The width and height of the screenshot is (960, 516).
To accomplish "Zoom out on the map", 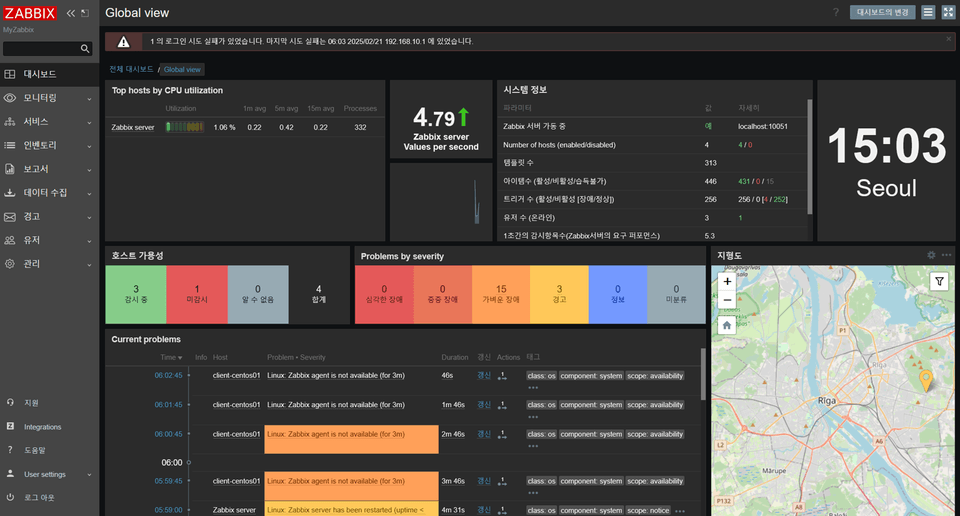I will pyautogui.click(x=727, y=300).
